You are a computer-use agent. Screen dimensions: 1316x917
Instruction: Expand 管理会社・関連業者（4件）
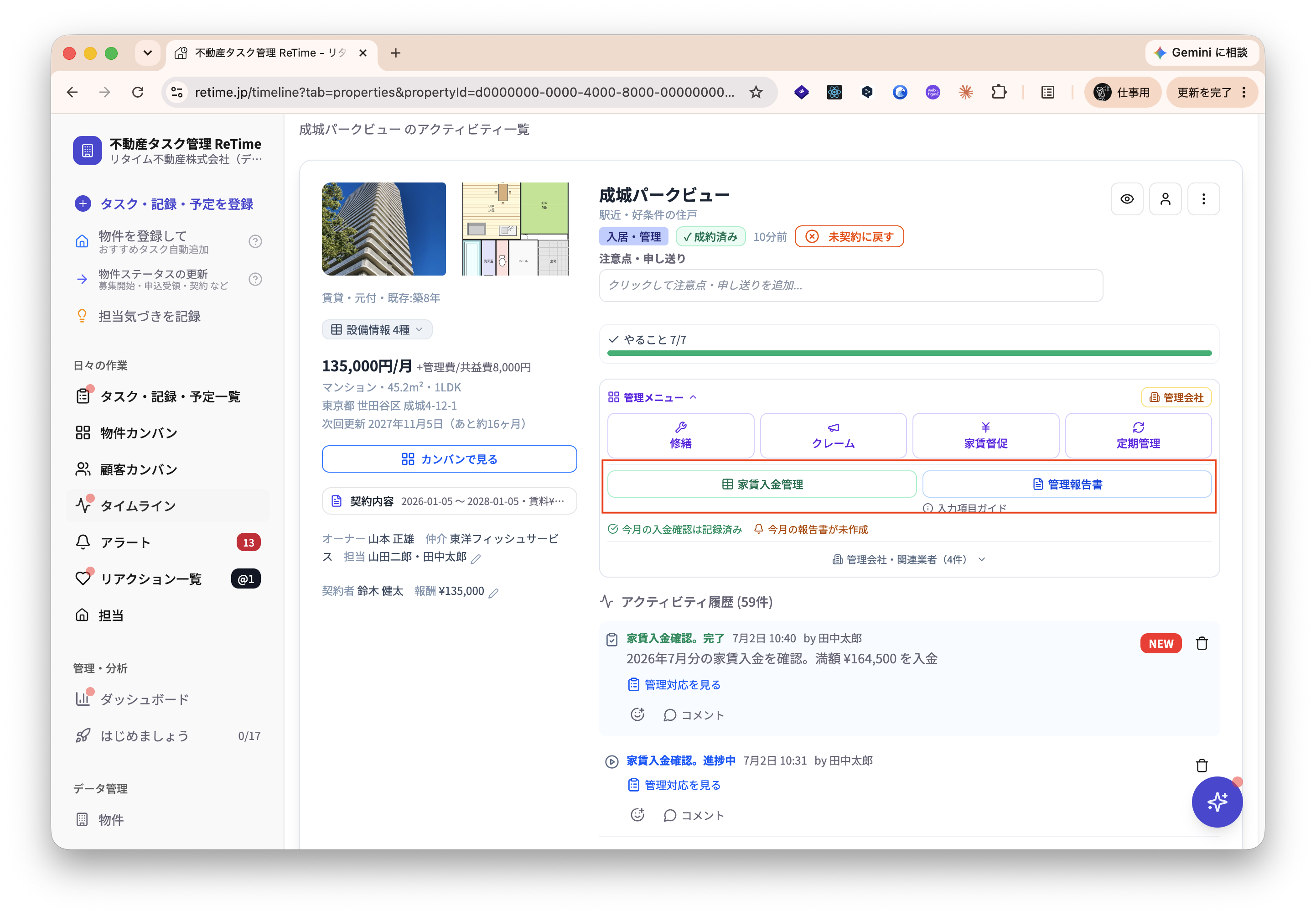coord(909,560)
